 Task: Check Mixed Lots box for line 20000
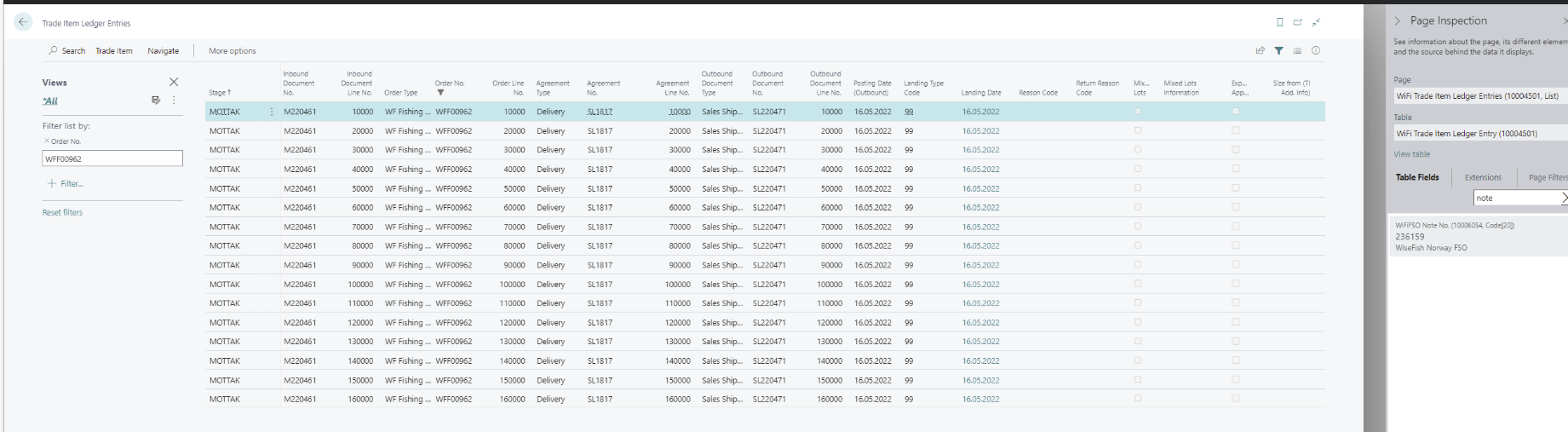1138,131
